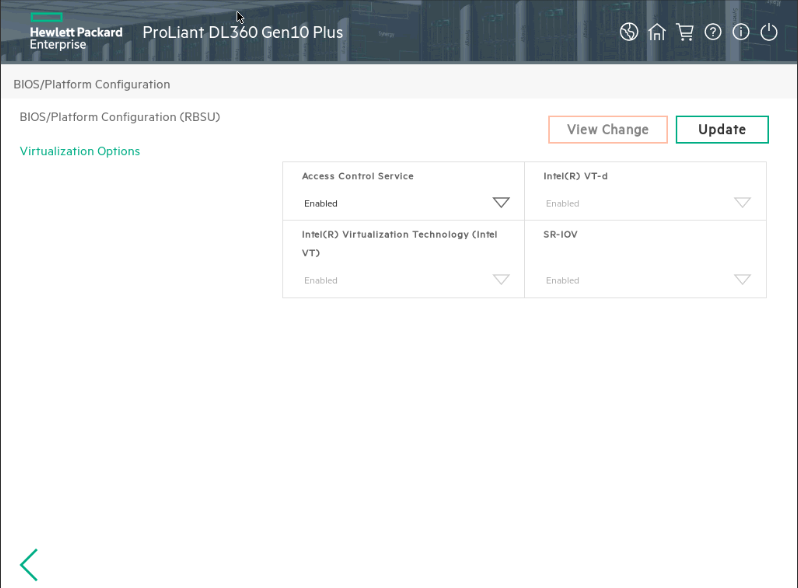Go to the Home icon
This screenshot has width=798, height=588.
click(x=657, y=32)
